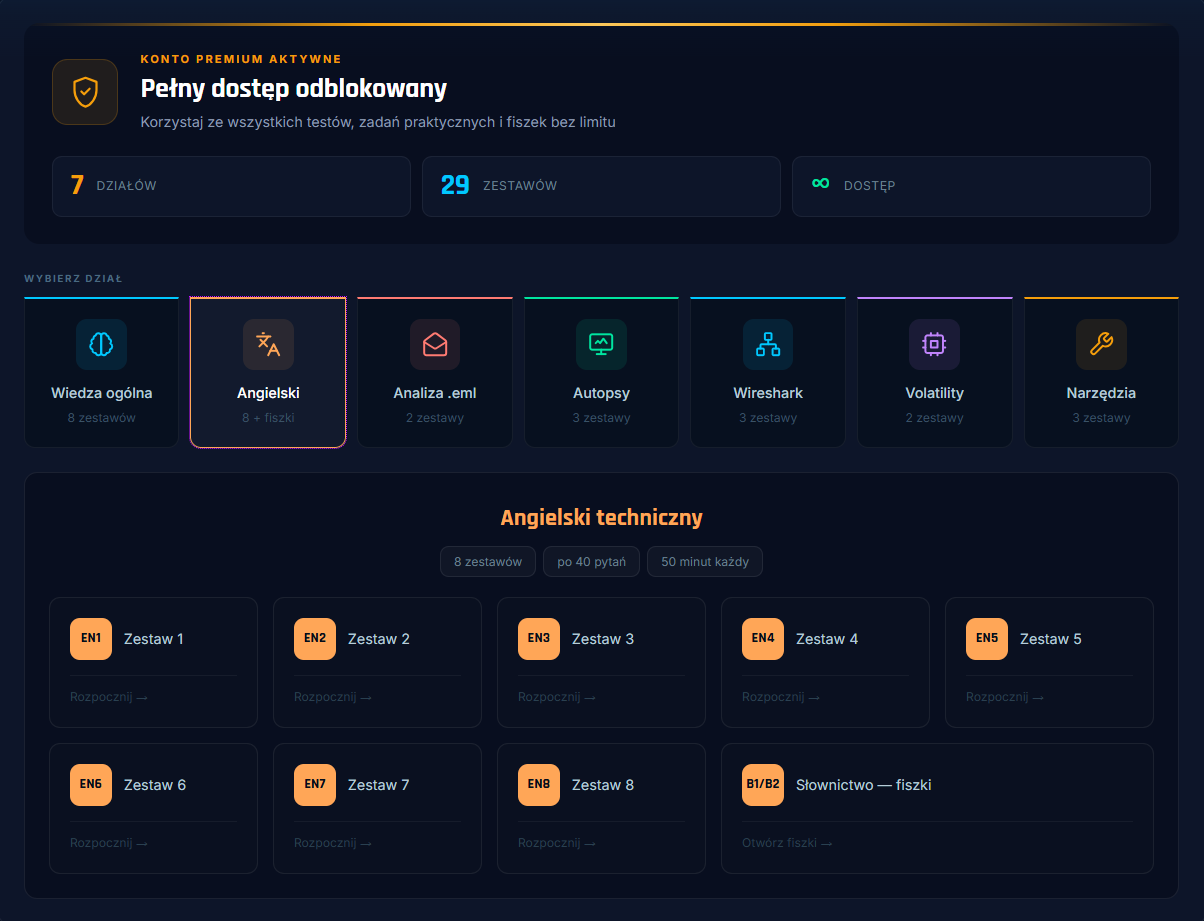This screenshot has height=921, width=1204.
Task: Click the brain icon for Wiedza ogólna
Action: [101, 344]
